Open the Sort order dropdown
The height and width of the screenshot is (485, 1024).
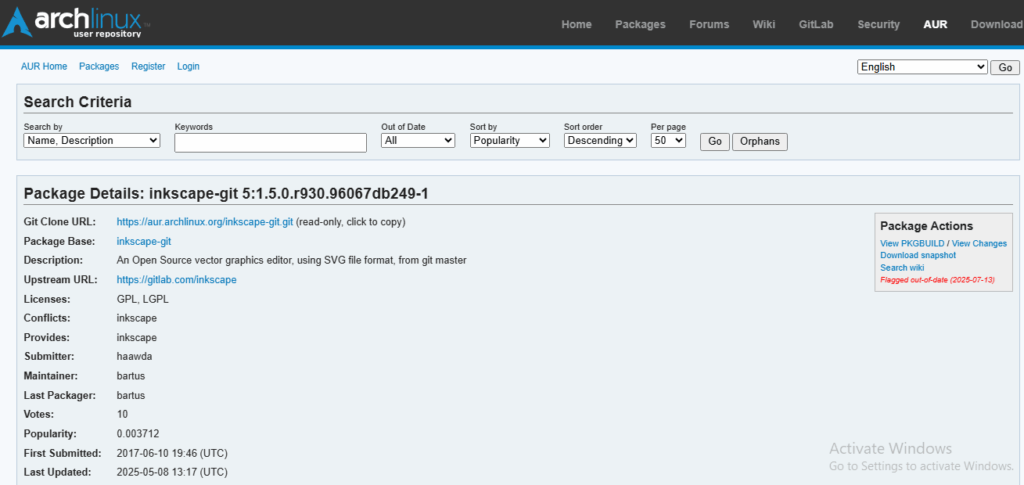click(x=600, y=141)
